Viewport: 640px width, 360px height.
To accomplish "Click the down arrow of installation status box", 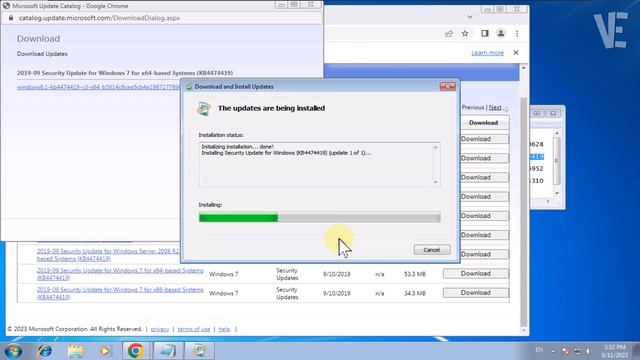I will 436,182.
